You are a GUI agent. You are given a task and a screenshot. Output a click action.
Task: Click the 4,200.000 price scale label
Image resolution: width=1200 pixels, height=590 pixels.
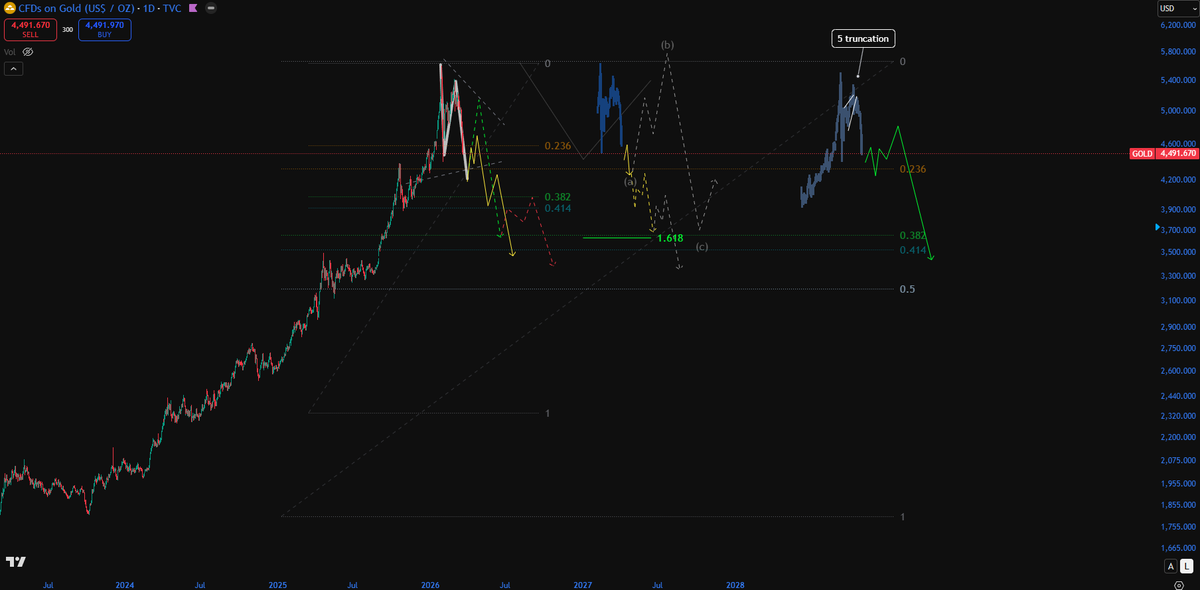[x=1178, y=180]
